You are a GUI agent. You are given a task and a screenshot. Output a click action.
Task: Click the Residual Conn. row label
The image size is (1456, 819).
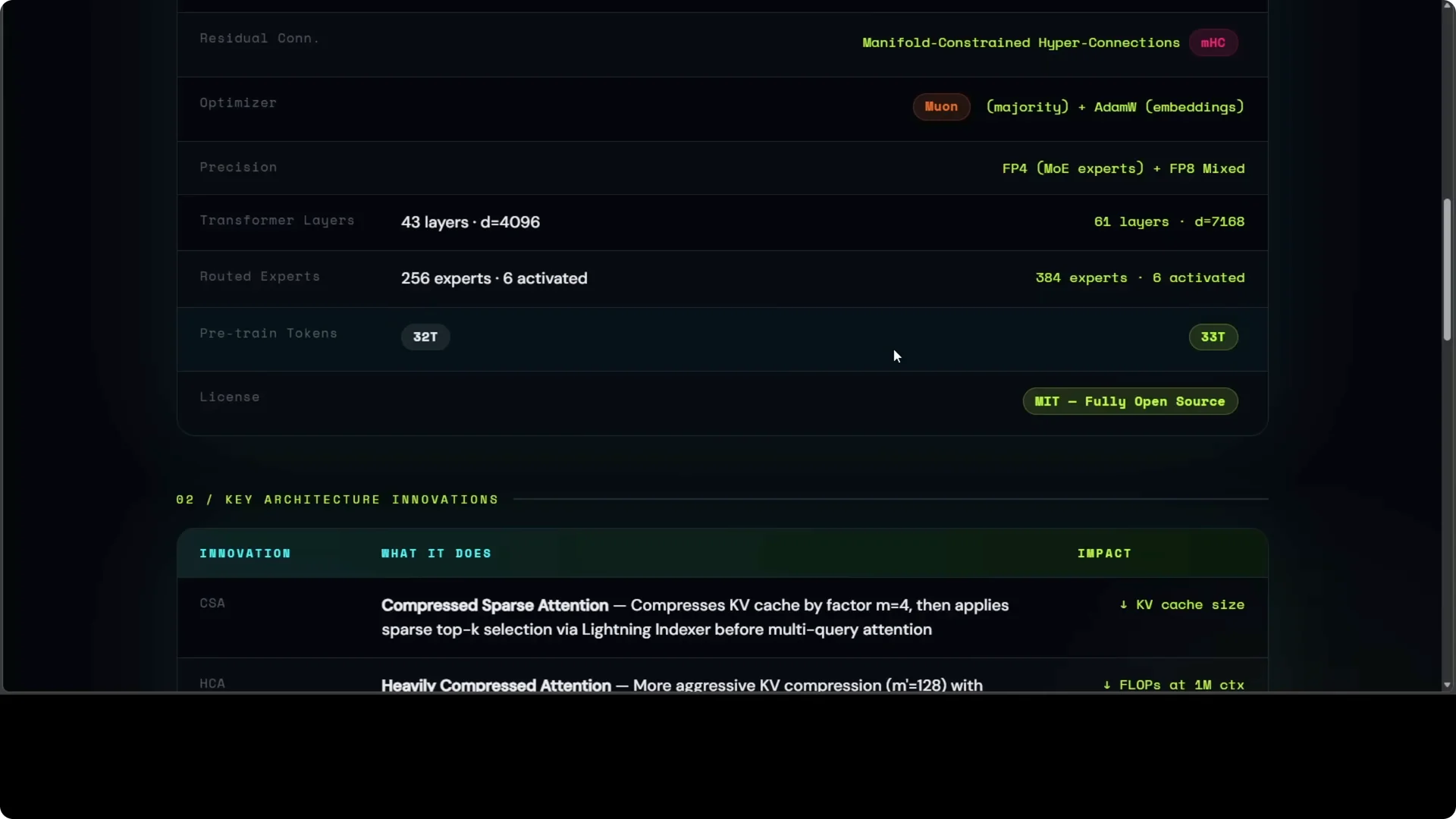(259, 38)
